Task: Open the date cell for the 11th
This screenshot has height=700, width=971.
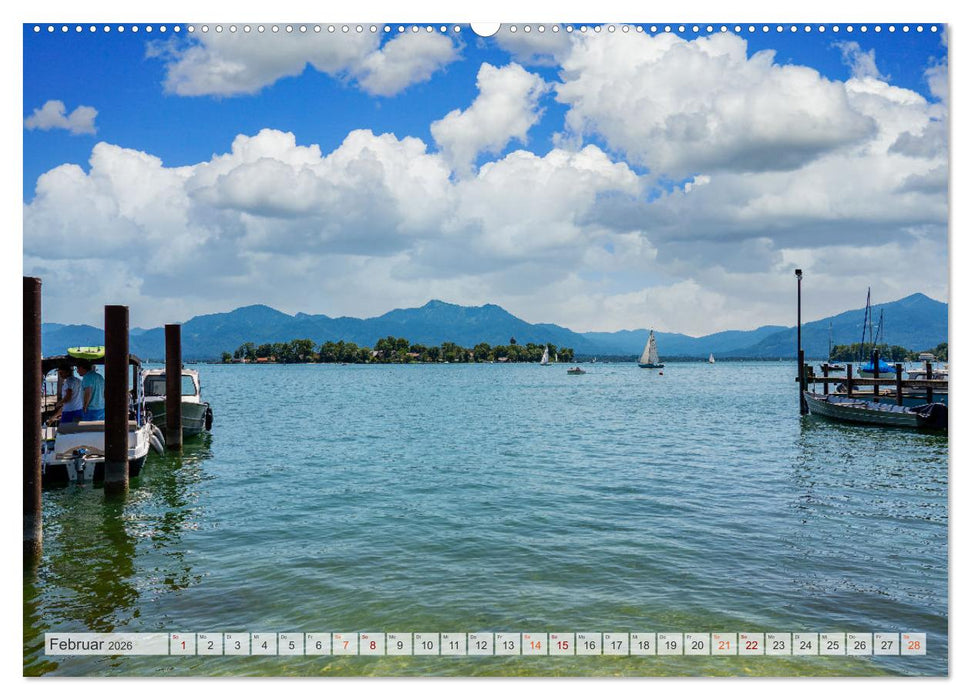Action: click(x=454, y=646)
